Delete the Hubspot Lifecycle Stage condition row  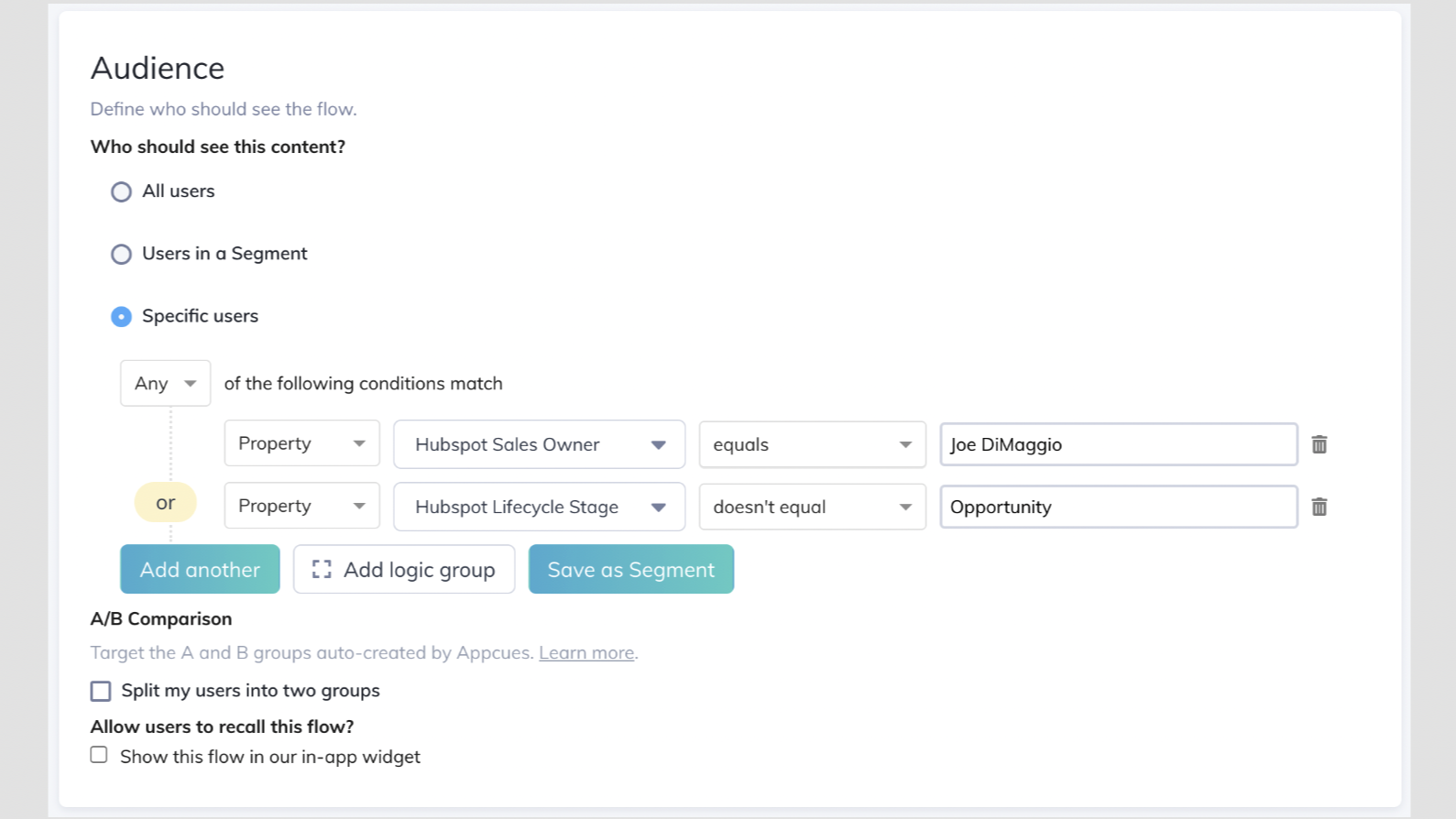click(x=1319, y=507)
